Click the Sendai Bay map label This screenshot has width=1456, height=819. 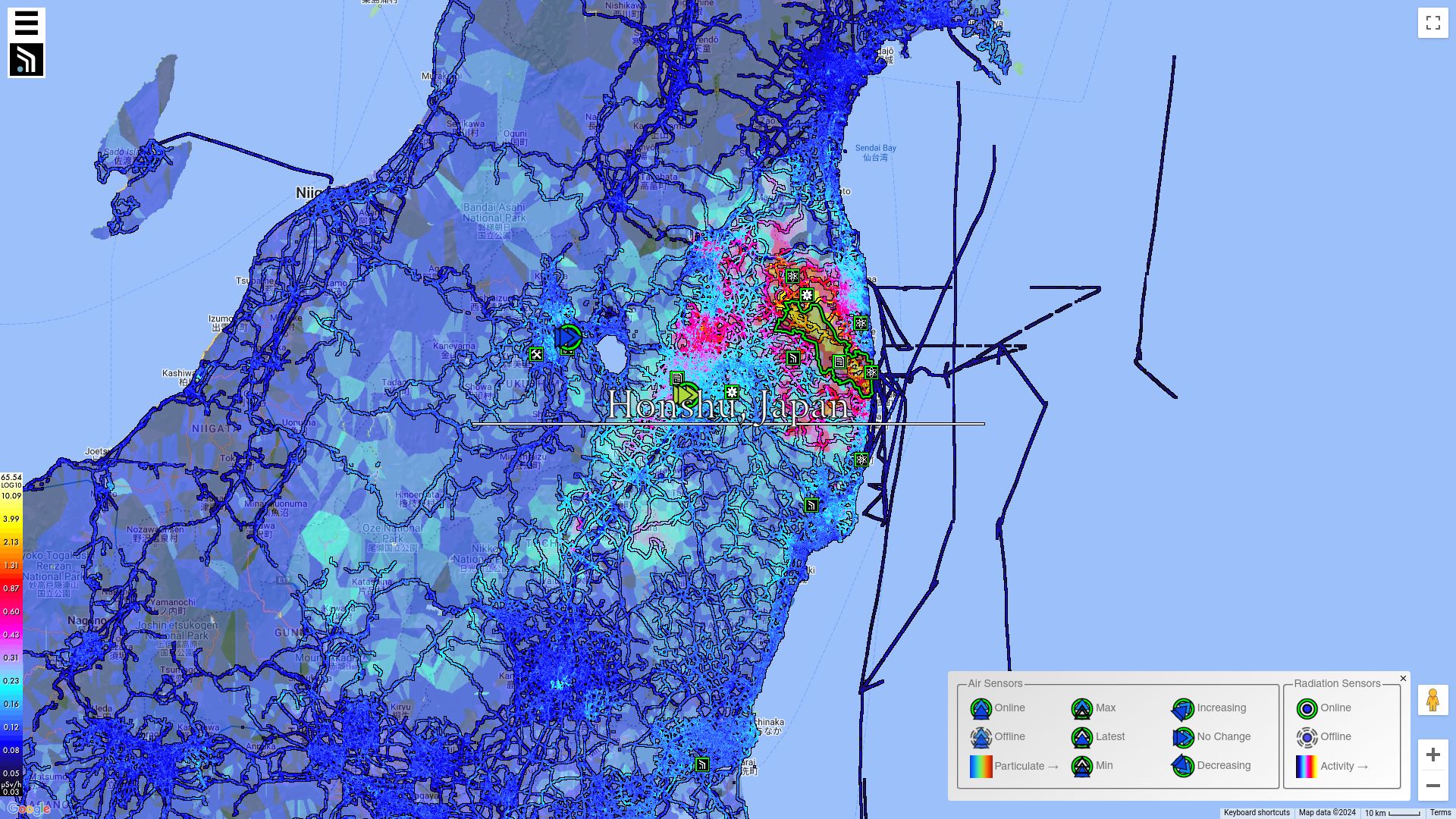875,152
